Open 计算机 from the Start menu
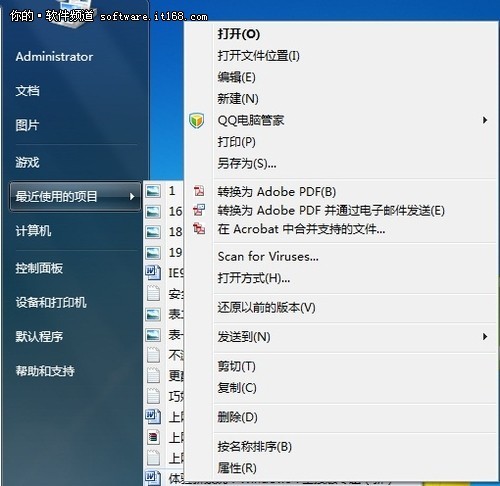 (33, 231)
